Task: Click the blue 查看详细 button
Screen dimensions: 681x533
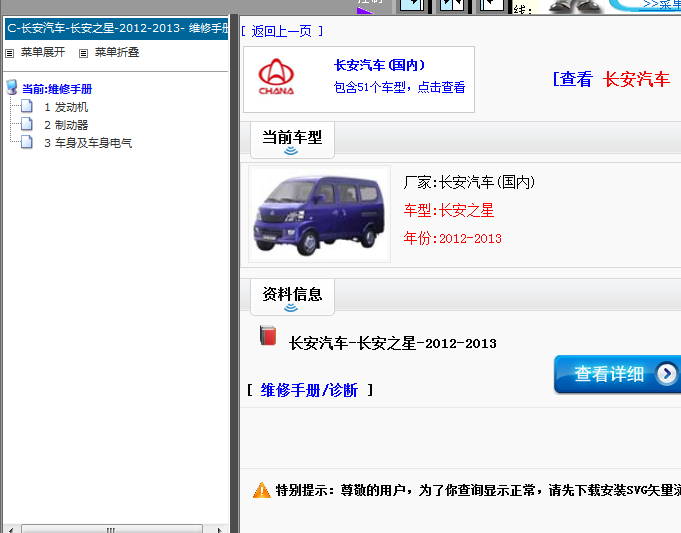Action: click(617, 374)
